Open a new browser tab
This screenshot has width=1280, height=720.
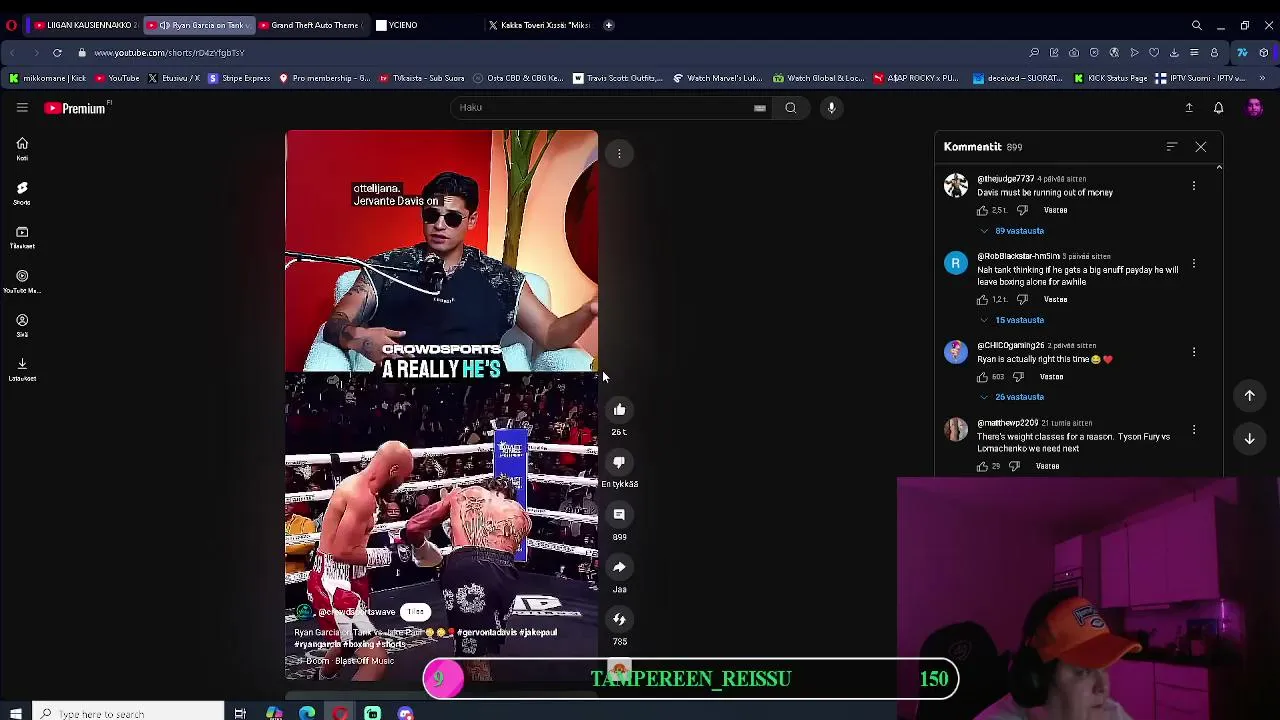pos(608,25)
